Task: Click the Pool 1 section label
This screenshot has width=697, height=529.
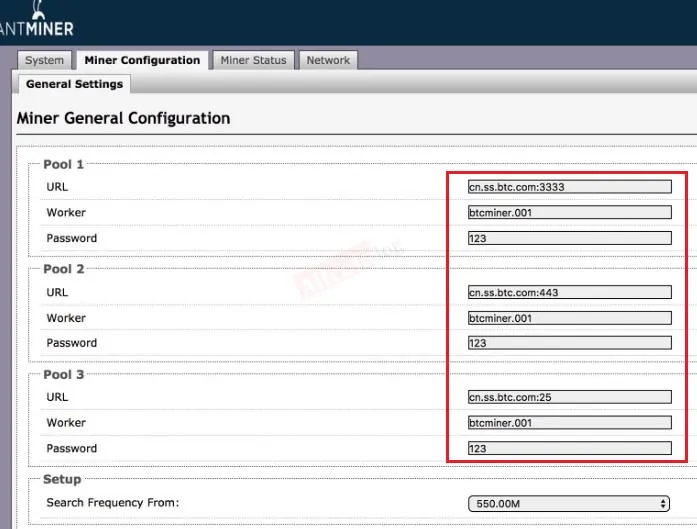Action: 64,164
